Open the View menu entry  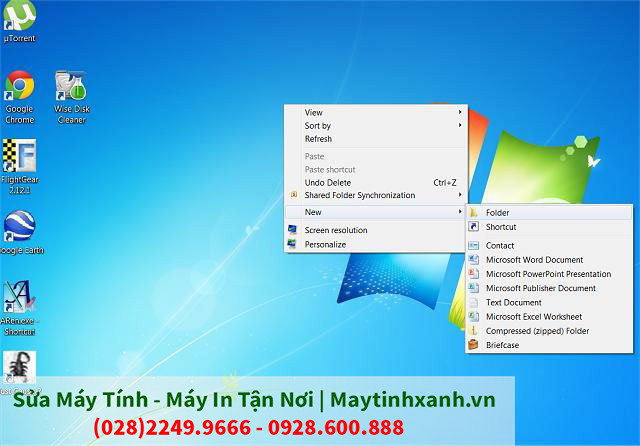[376, 112]
